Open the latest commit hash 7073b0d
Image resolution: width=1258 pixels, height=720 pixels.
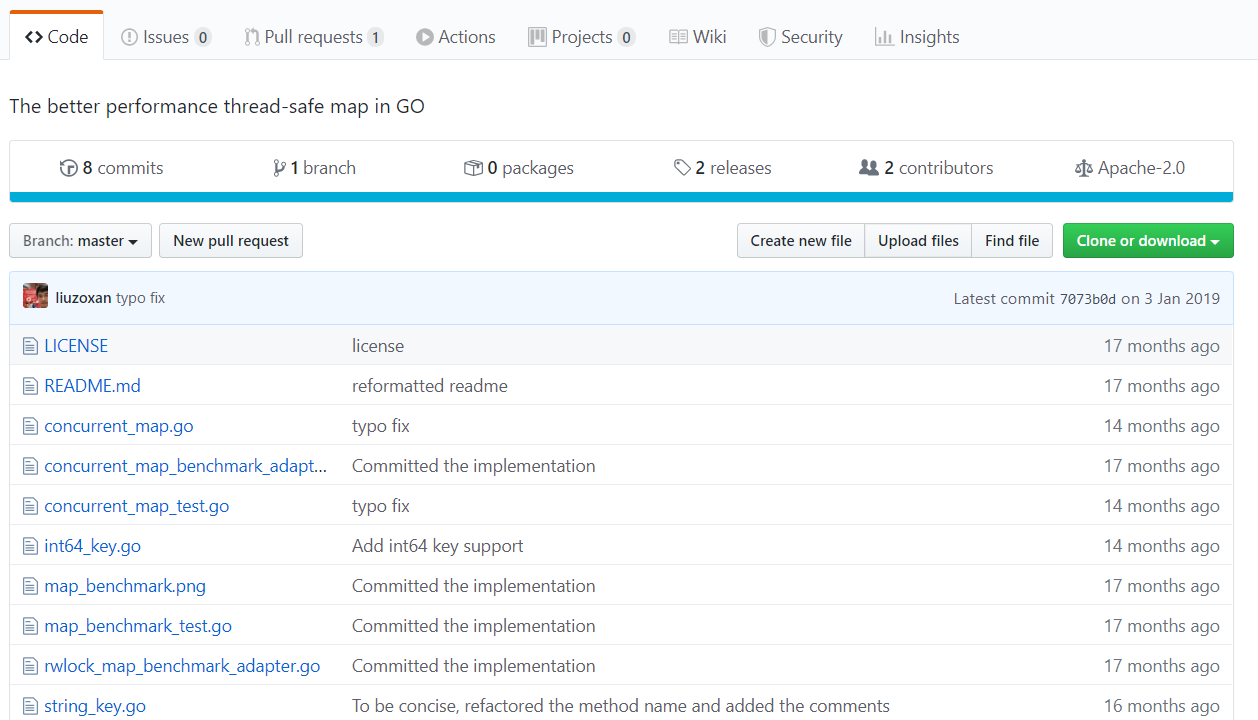1087,298
